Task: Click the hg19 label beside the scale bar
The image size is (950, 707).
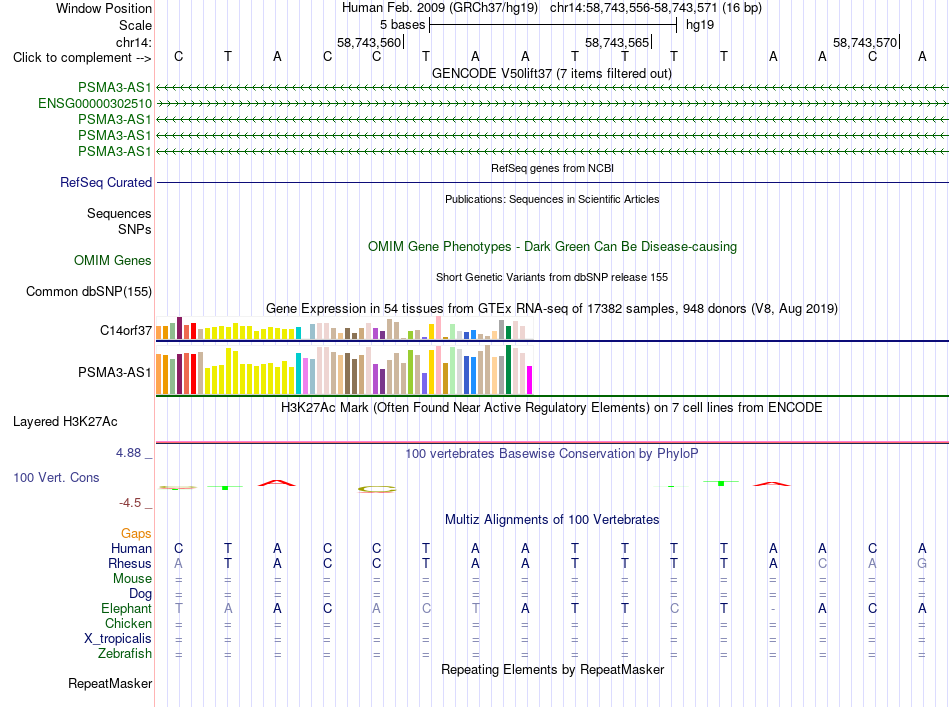Action: click(x=700, y=25)
